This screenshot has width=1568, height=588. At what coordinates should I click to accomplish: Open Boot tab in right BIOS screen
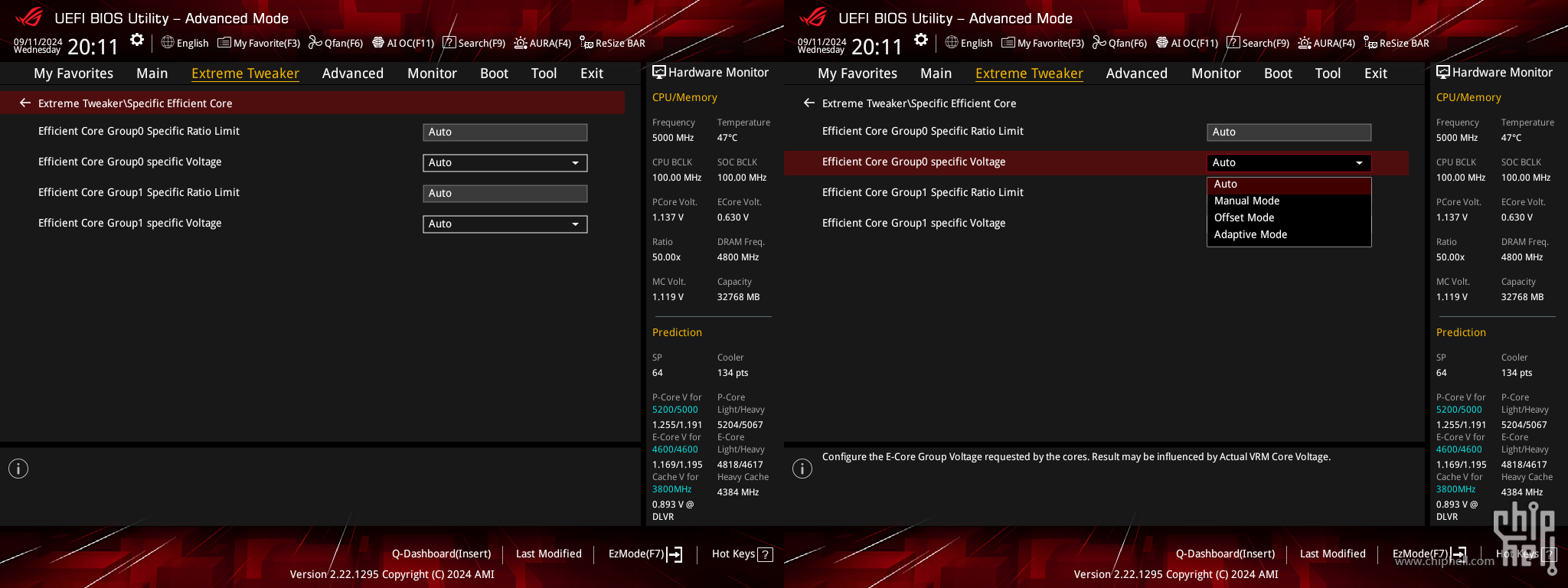(x=1278, y=73)
